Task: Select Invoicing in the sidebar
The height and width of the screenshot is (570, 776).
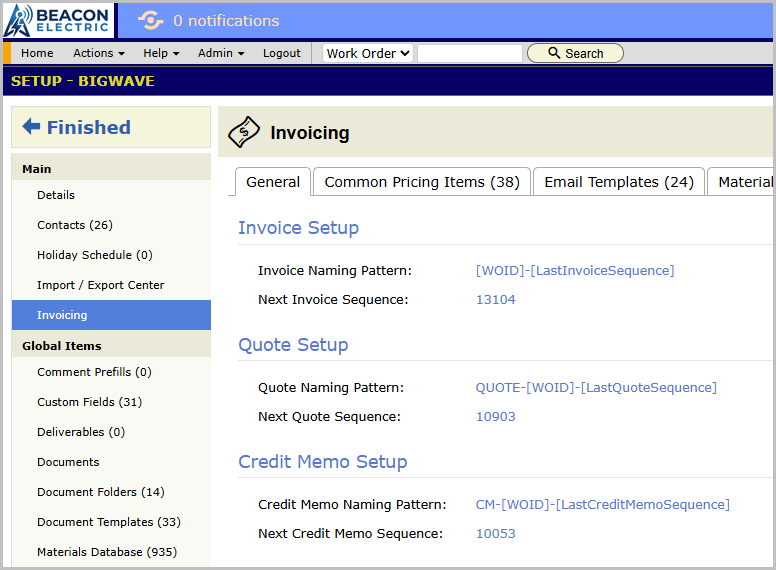Action: pos(111,315)
